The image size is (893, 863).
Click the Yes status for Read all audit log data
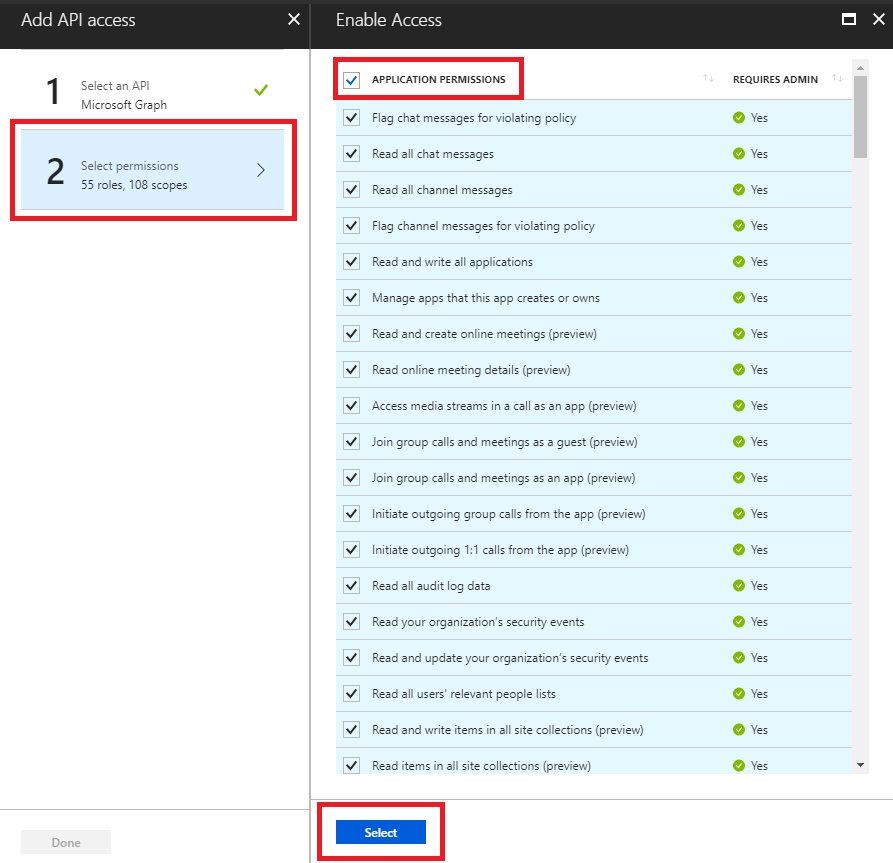[735, 585]
